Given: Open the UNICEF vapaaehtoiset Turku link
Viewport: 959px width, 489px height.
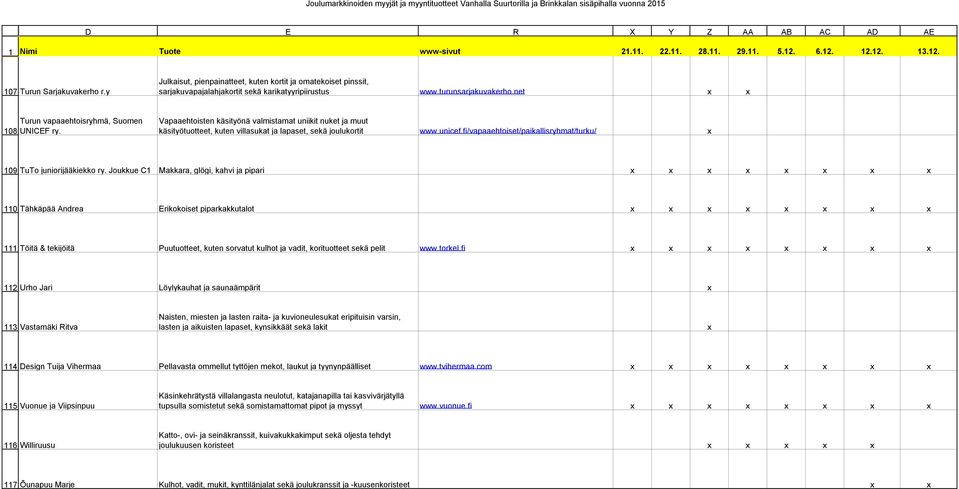Looking at the screenshot, I should pos(508,131).
